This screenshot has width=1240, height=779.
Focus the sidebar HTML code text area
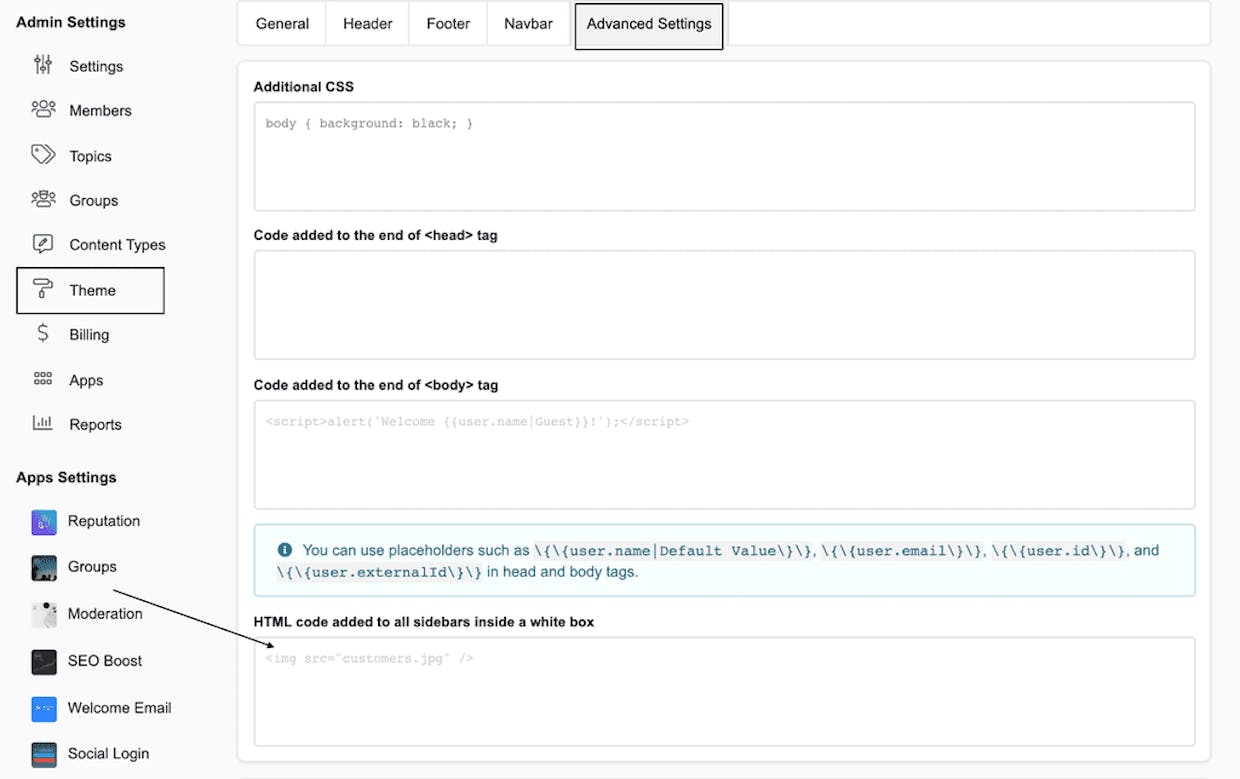click(724, 691)
